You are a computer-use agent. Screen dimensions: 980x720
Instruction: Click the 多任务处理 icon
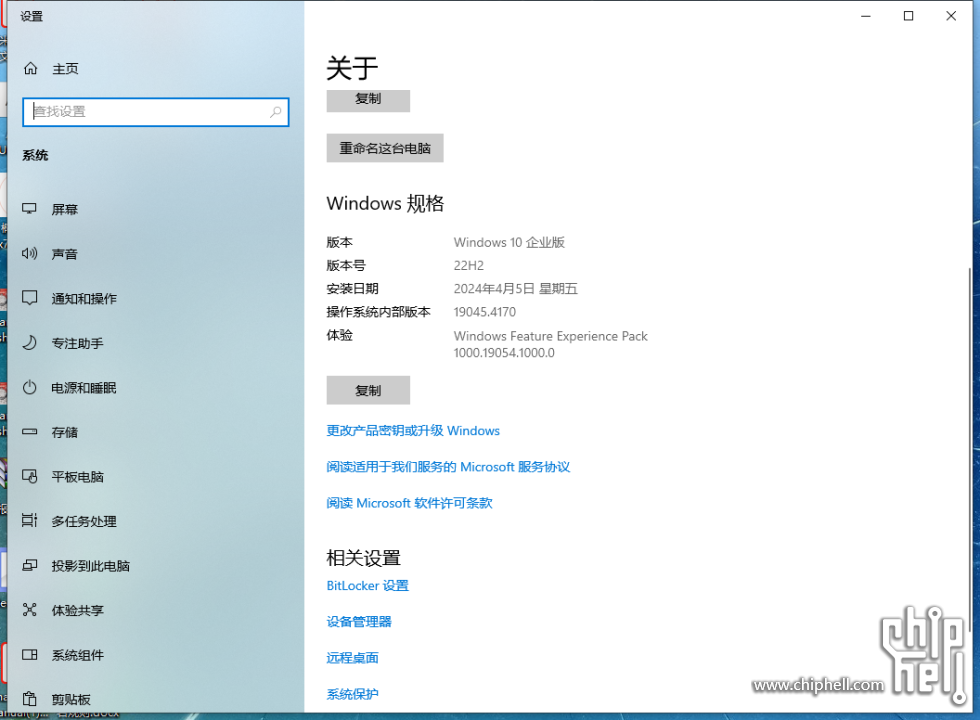coord(29,521)
